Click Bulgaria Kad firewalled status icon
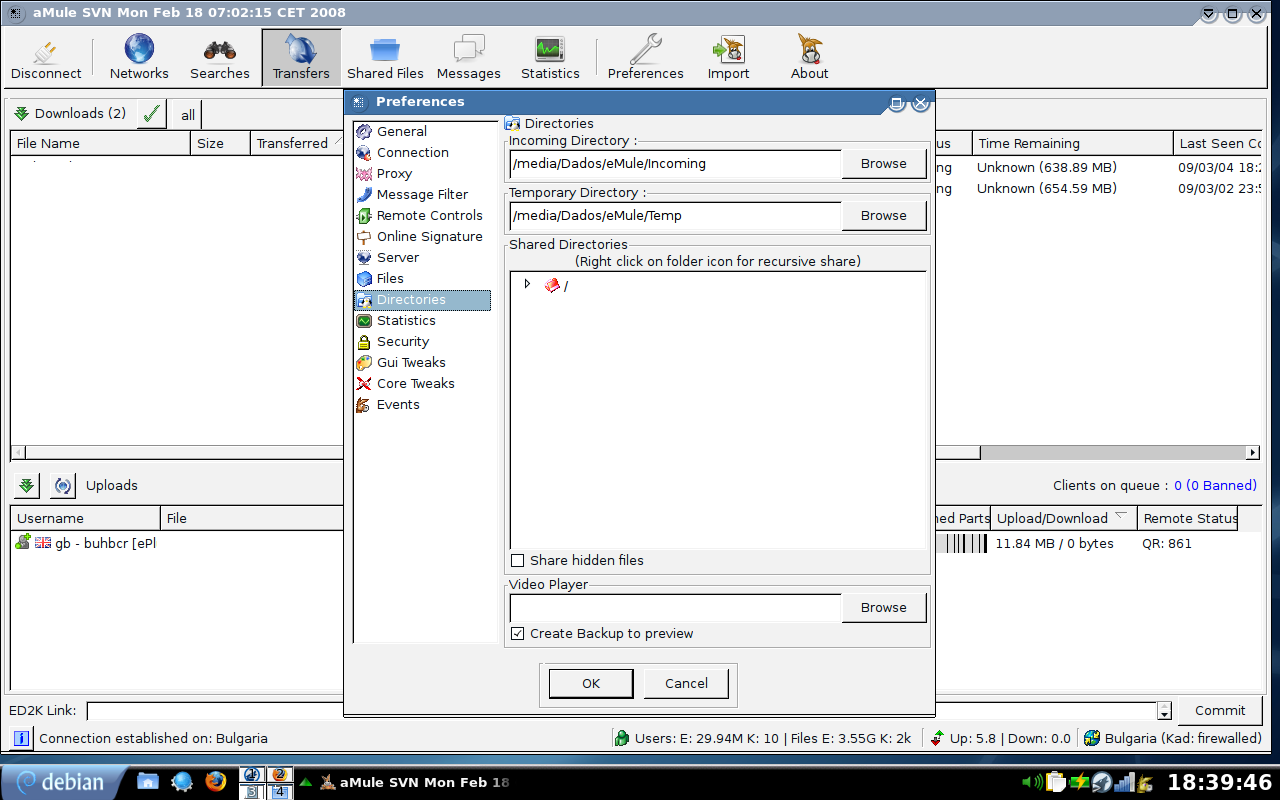The height and width of the screenshot is (800, 1280). [1092, 739]
